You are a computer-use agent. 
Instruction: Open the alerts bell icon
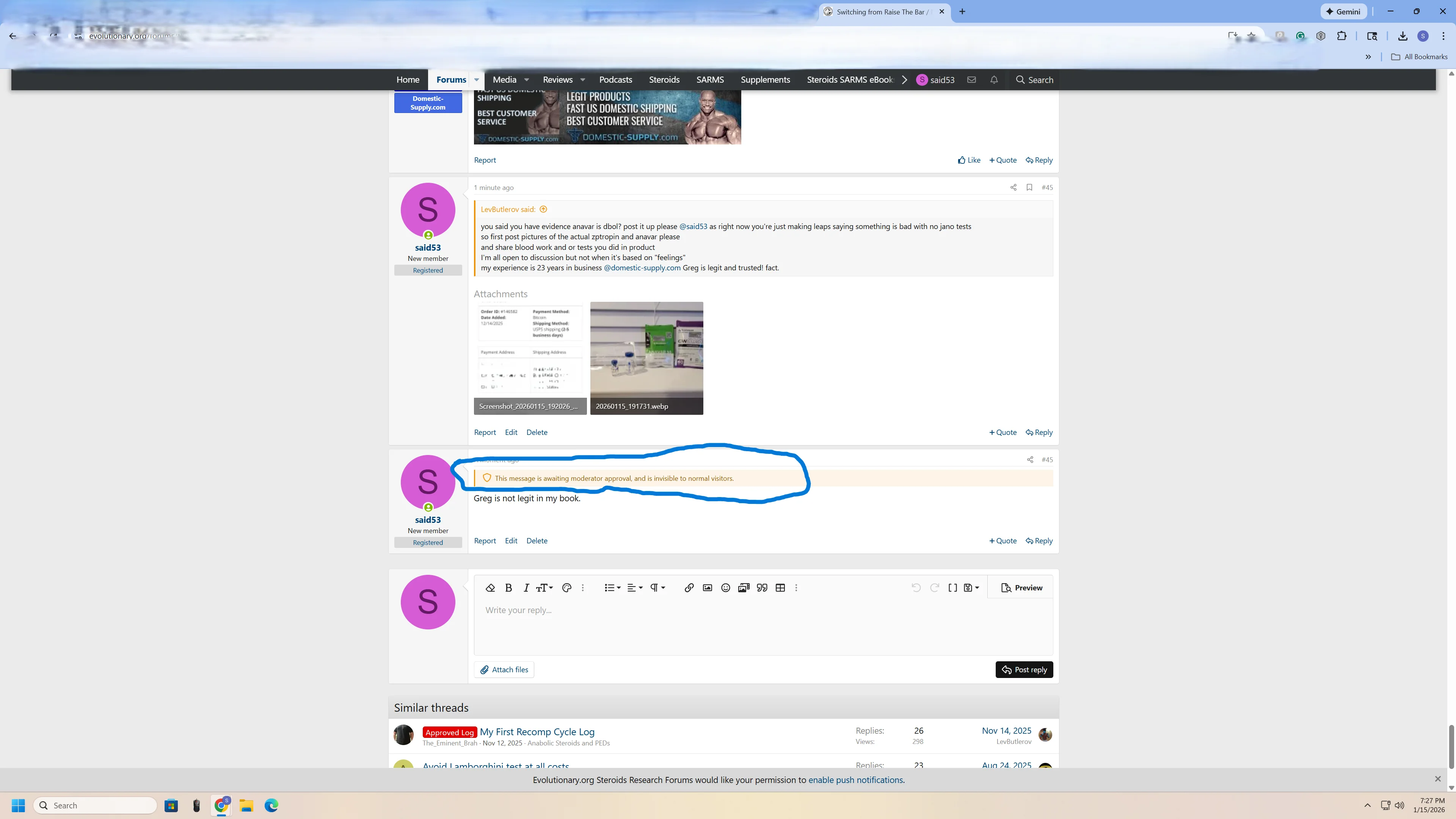(994, 80)
